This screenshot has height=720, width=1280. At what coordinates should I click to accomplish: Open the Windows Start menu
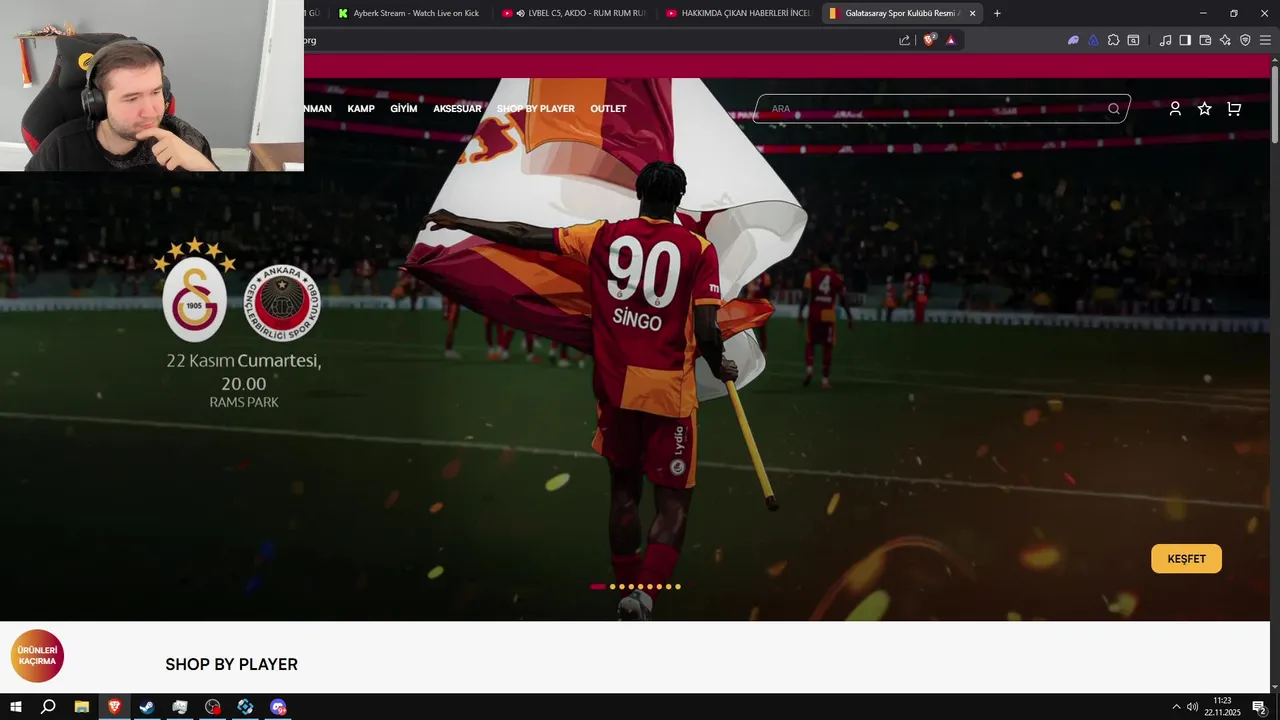point(16,707)
